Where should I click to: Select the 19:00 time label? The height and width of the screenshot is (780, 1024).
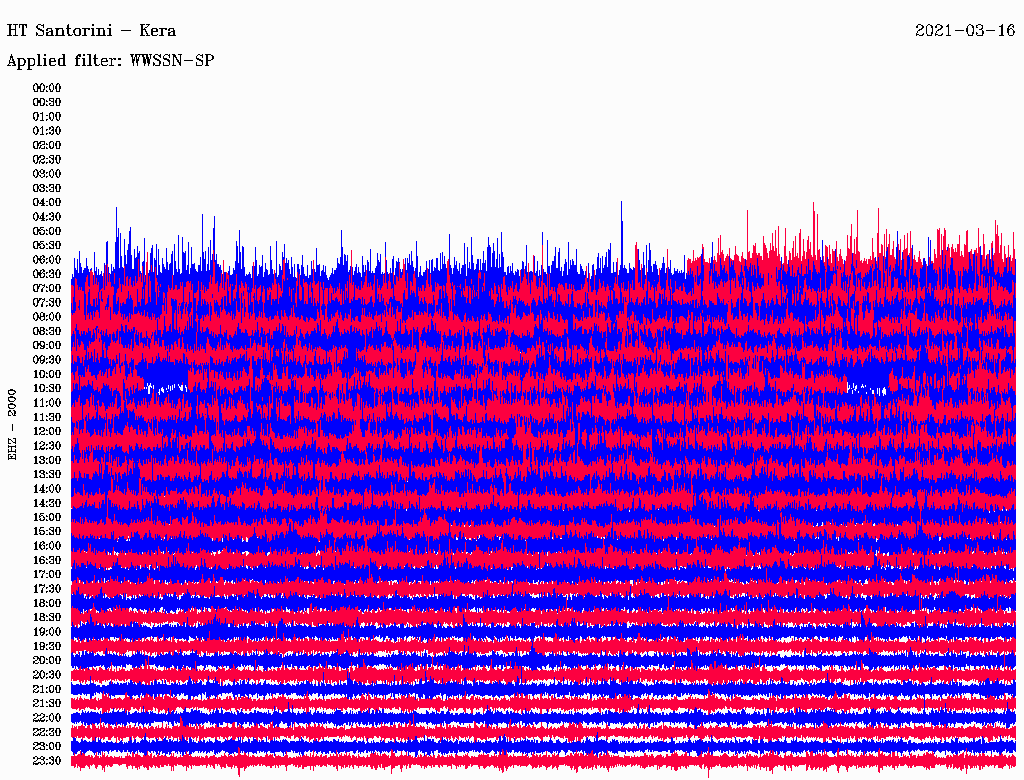tap(47, 632)
